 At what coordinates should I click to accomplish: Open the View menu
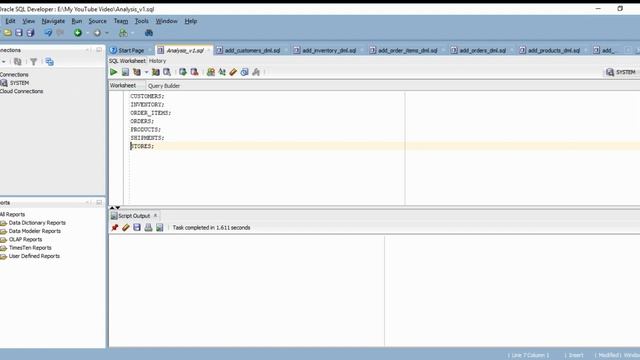[28, 21]
